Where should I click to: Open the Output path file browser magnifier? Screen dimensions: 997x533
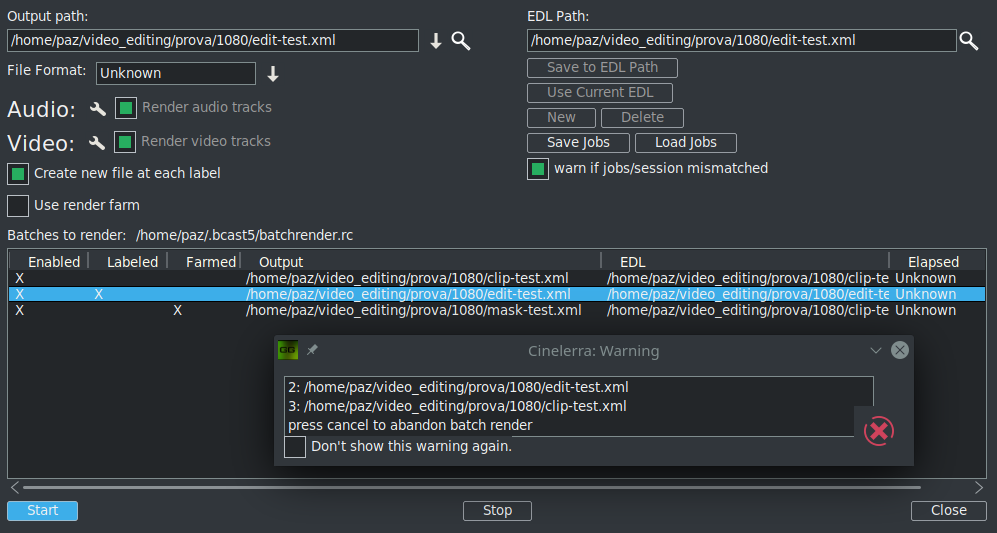[460, 40]
